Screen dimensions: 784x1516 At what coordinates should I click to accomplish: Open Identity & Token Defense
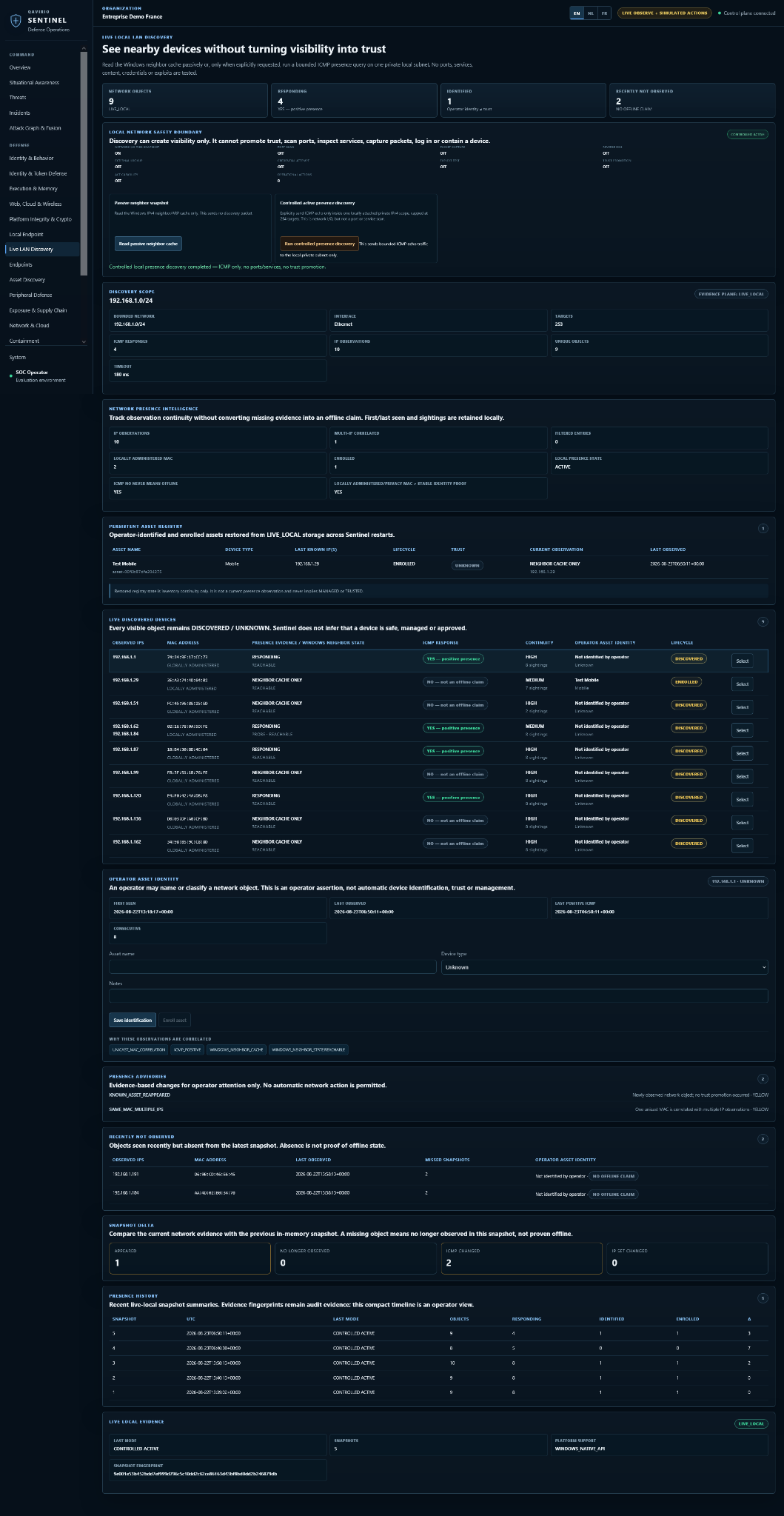38,173
